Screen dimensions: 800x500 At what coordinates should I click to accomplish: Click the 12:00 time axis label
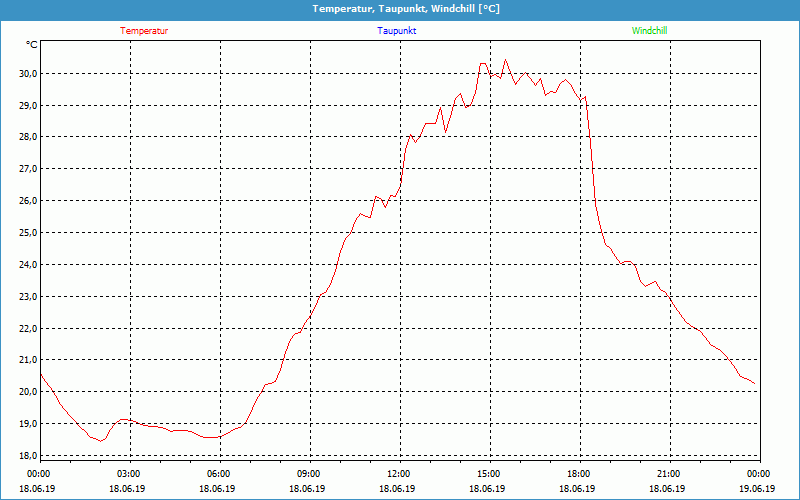[x=398, y=474]
